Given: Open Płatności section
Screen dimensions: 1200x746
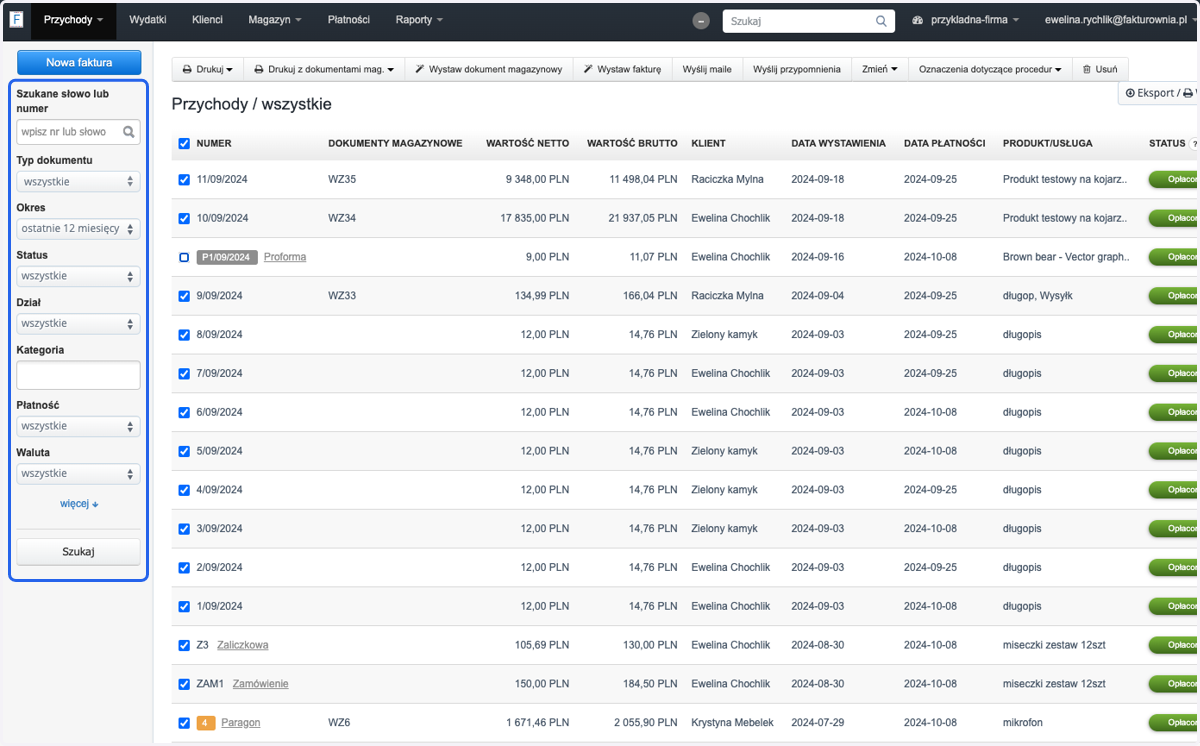Looking at the screenshot, I should [348, 20].
